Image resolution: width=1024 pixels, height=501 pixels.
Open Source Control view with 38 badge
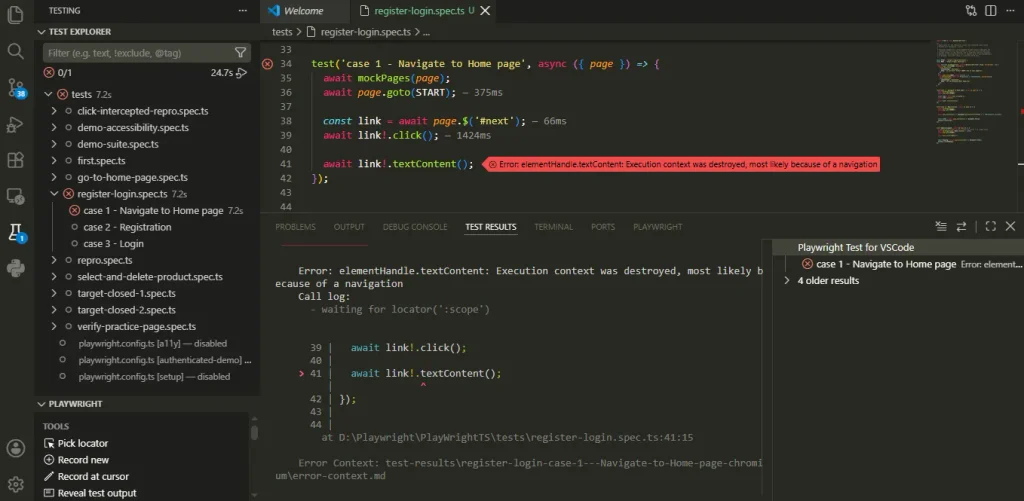tap(16, 88)
